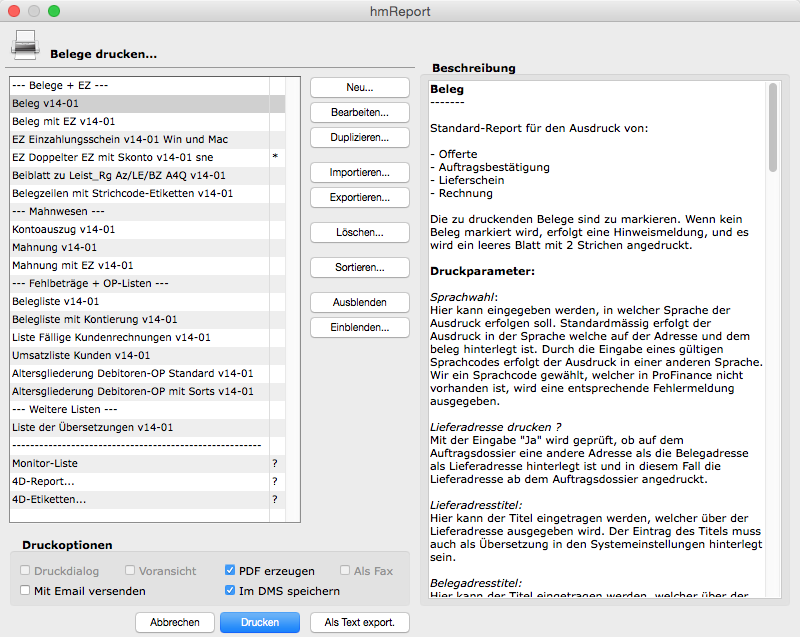This screenshot has height=637, width=800.
Task: Click the Importieren... button
Action: [x=359, y=172]
